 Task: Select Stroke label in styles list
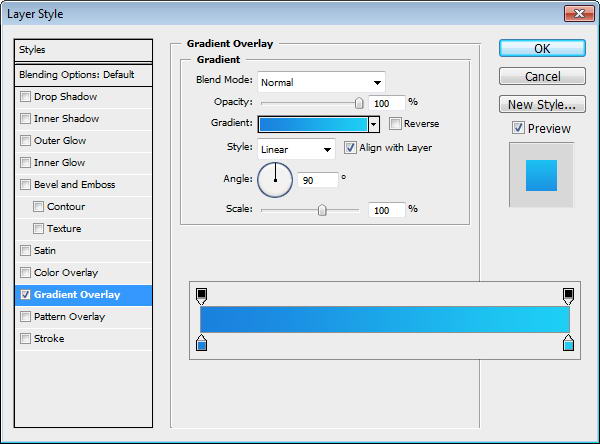(49, 339)
